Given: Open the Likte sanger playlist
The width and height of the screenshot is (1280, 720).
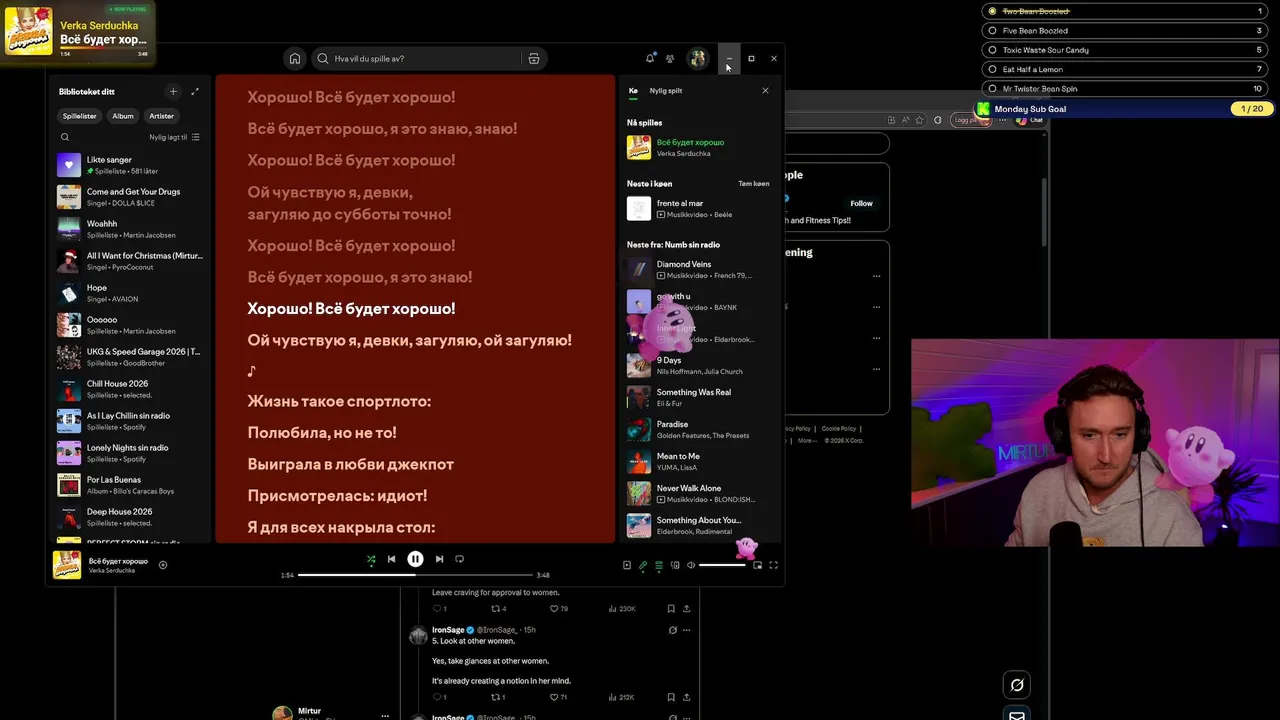Looking at the screenshot, I should [x=130, y=165].
